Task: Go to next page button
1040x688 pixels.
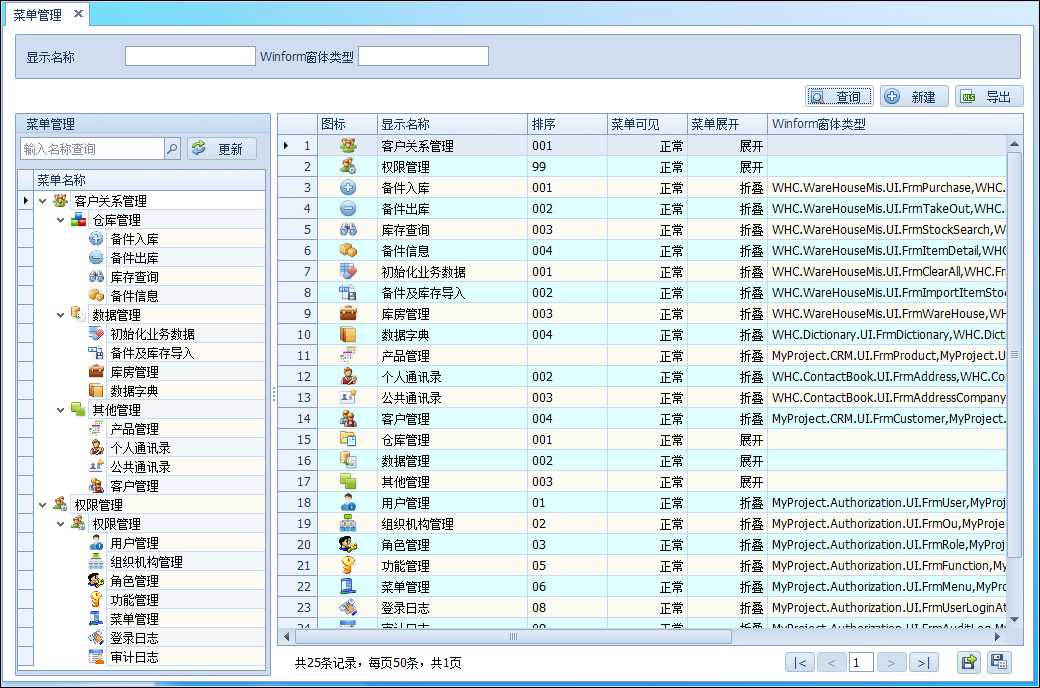Action: tap(891, 662)
